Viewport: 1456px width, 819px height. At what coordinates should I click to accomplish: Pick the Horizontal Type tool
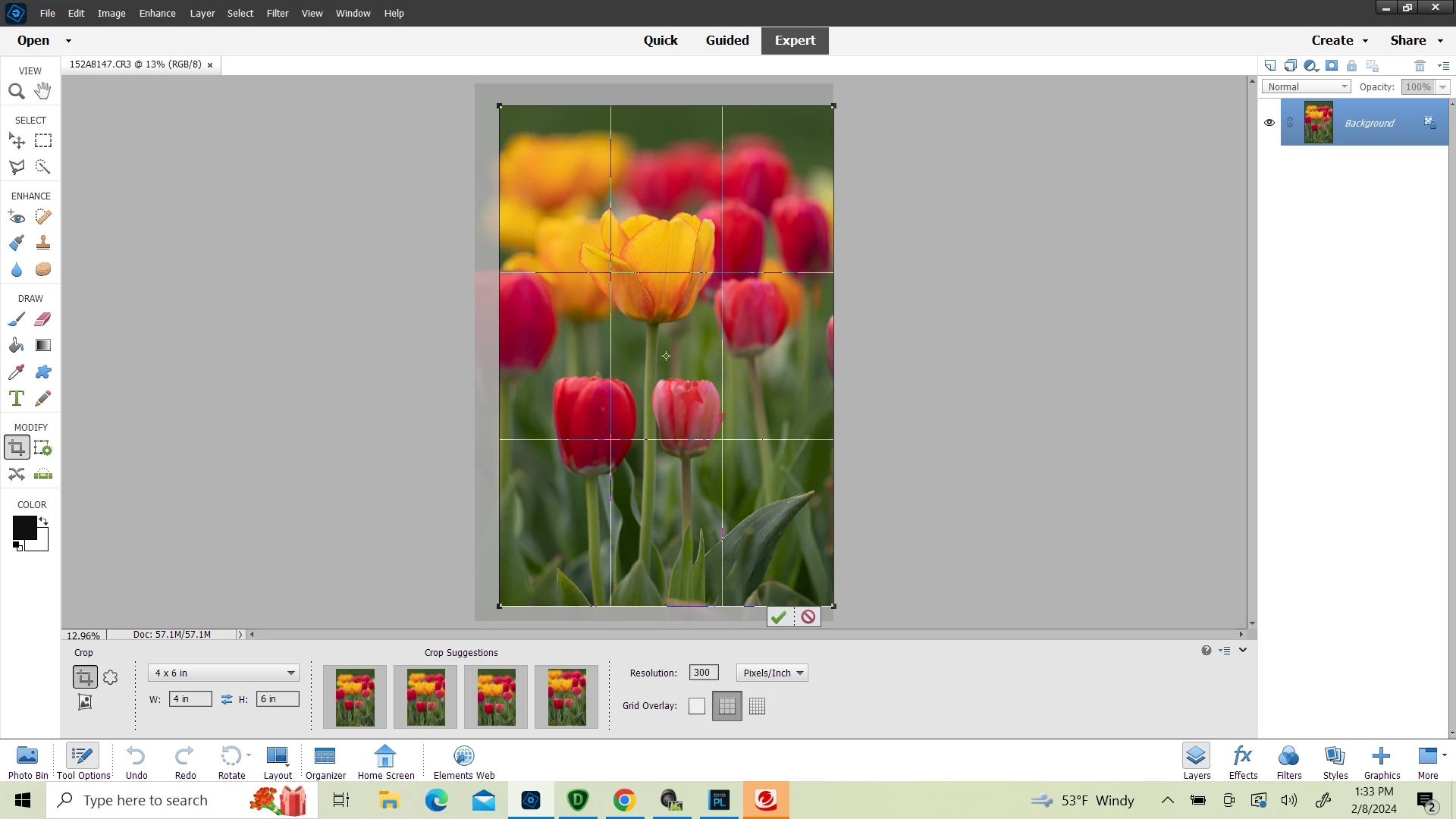tap(16, 398)
